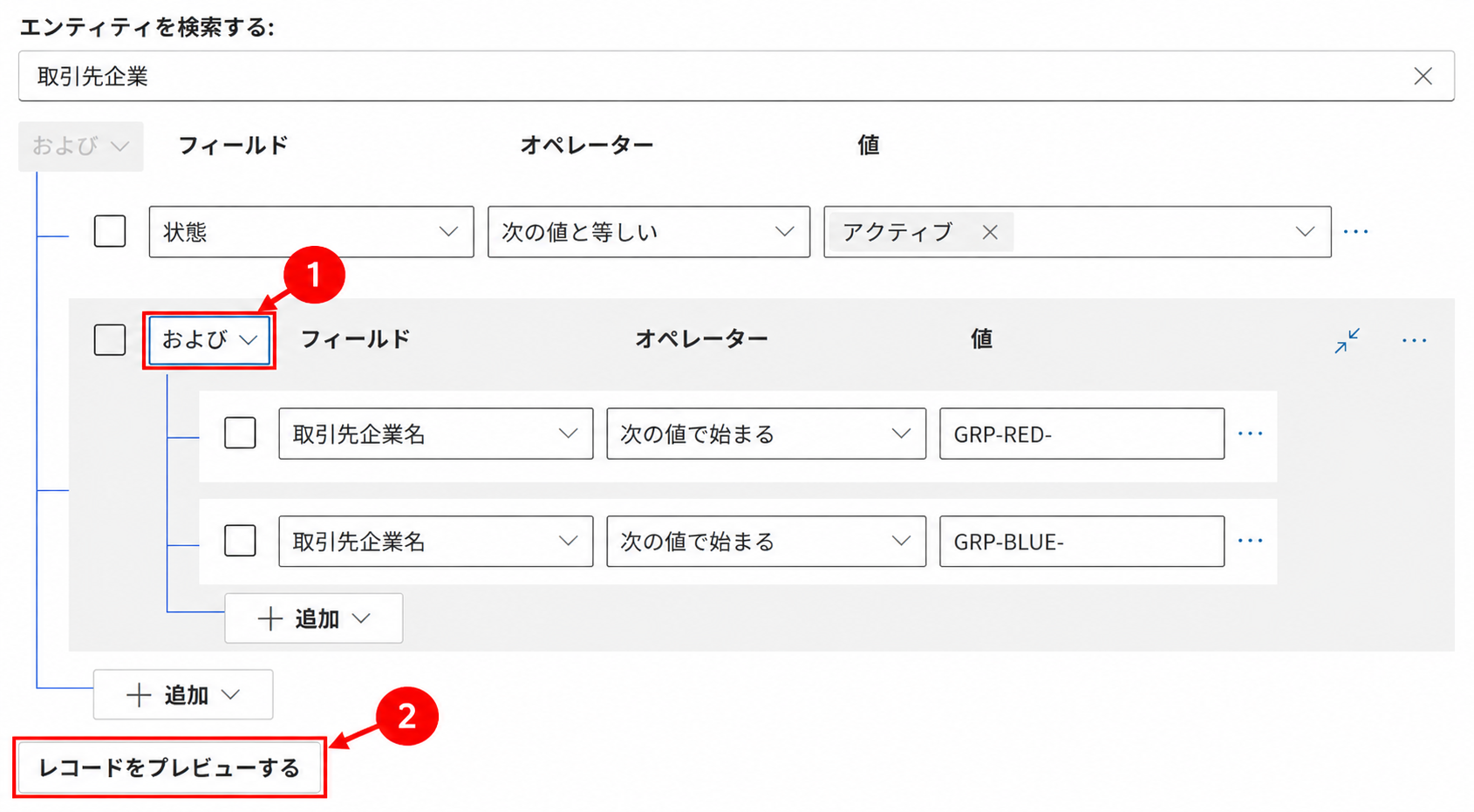This screenshot has height=812, width=1474.
Task: Open the 状態 field dropdown
Action: (311, 232)
